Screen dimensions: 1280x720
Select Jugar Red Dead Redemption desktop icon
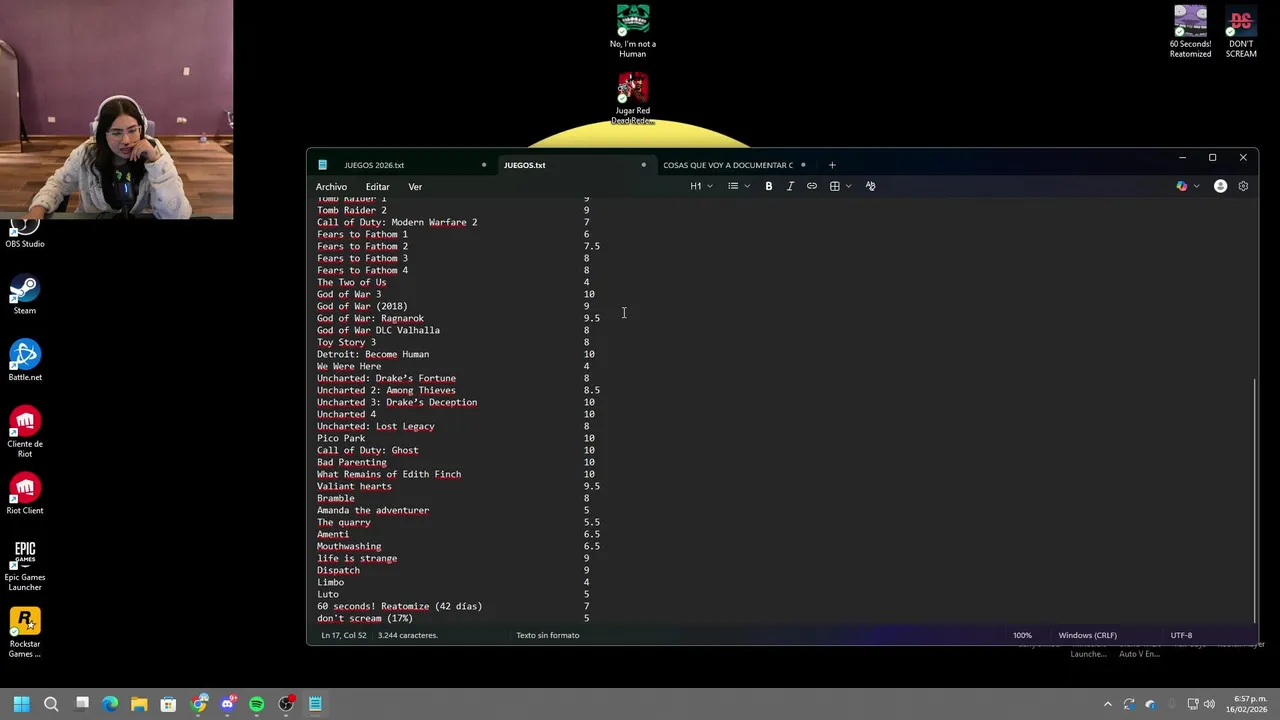(x=633, y=99)
